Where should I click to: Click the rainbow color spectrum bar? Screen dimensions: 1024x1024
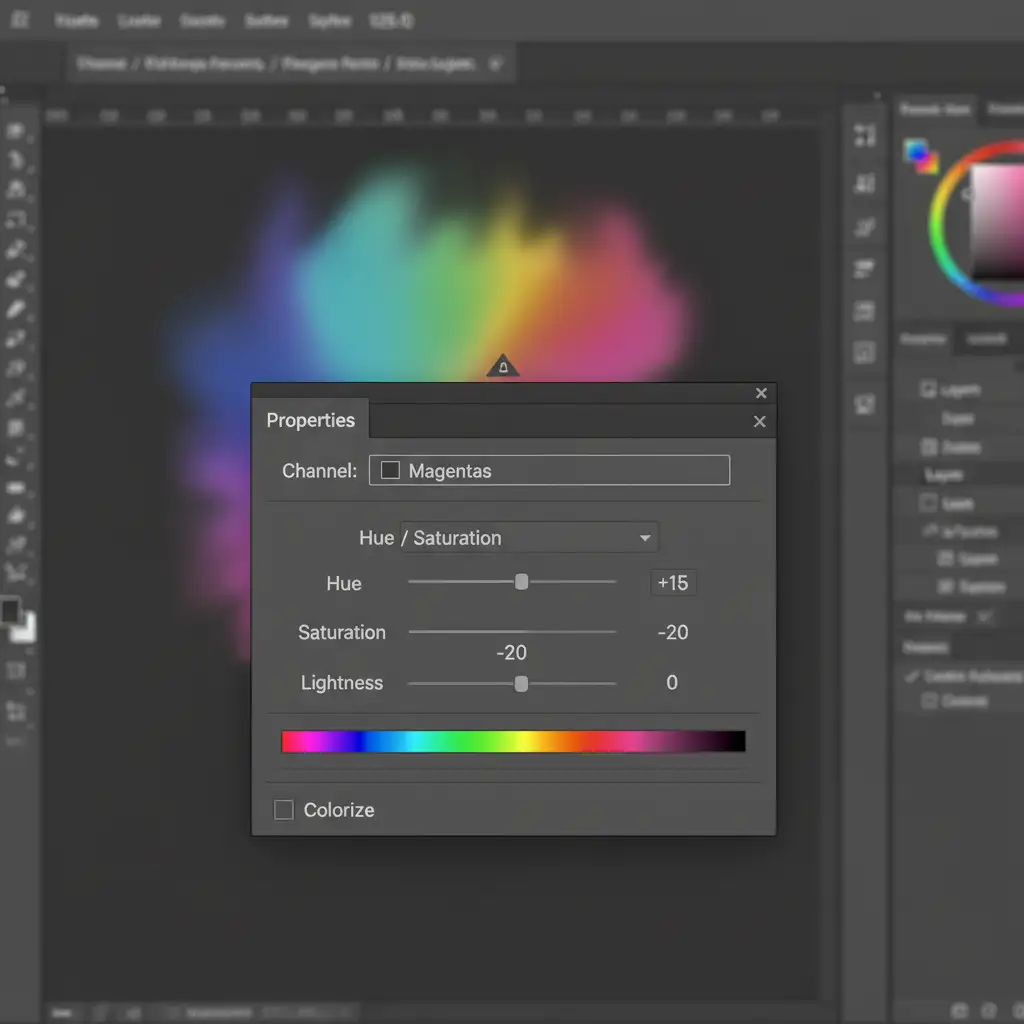click(x=513, y=741)
